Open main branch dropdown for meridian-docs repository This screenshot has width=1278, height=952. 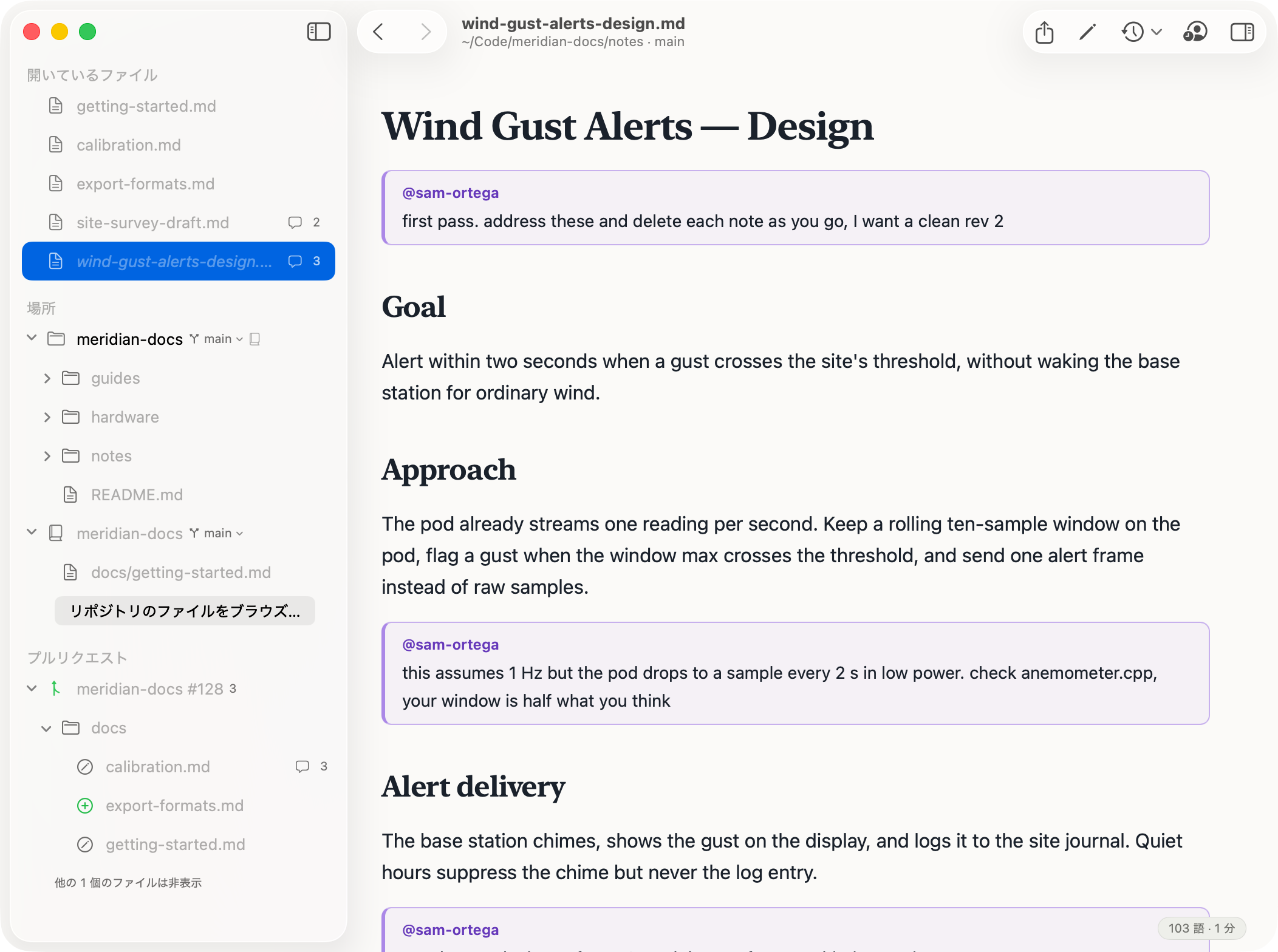pyautogui.click(x=217, y=533)
